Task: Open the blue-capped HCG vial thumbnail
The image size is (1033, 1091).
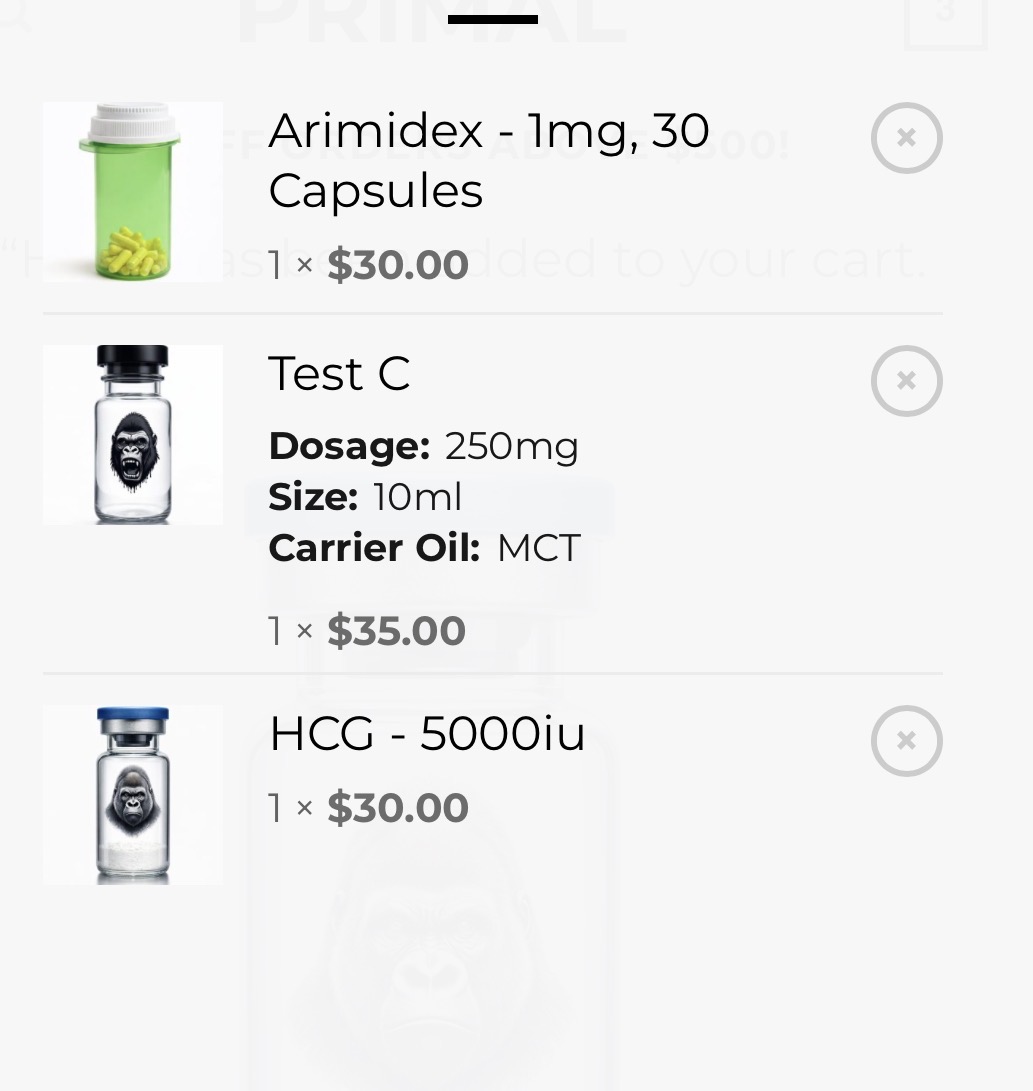Action: pos(133,795)
